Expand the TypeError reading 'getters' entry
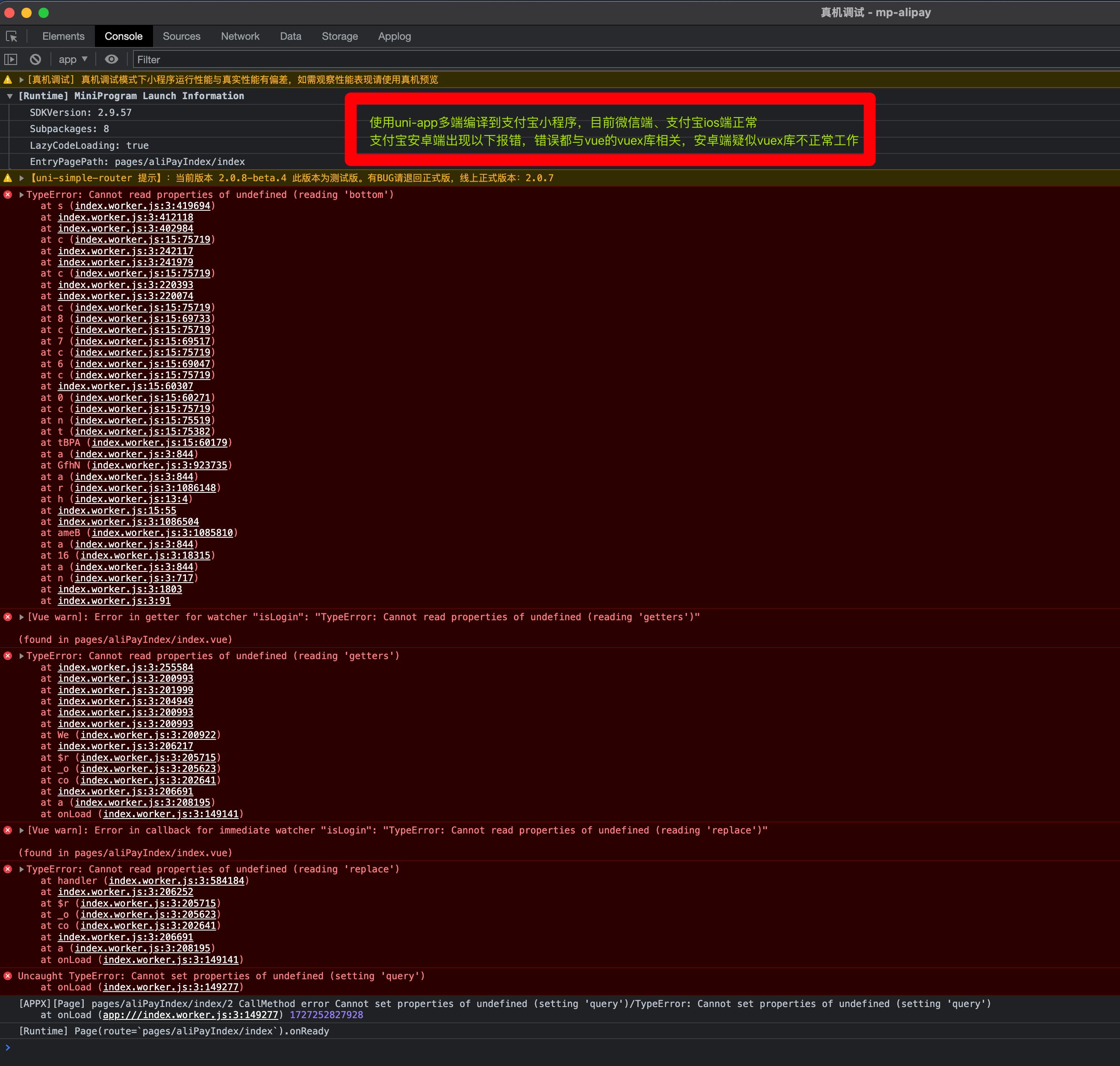The width and height of the screenshot is (1120, 1066). click(22, 656)
